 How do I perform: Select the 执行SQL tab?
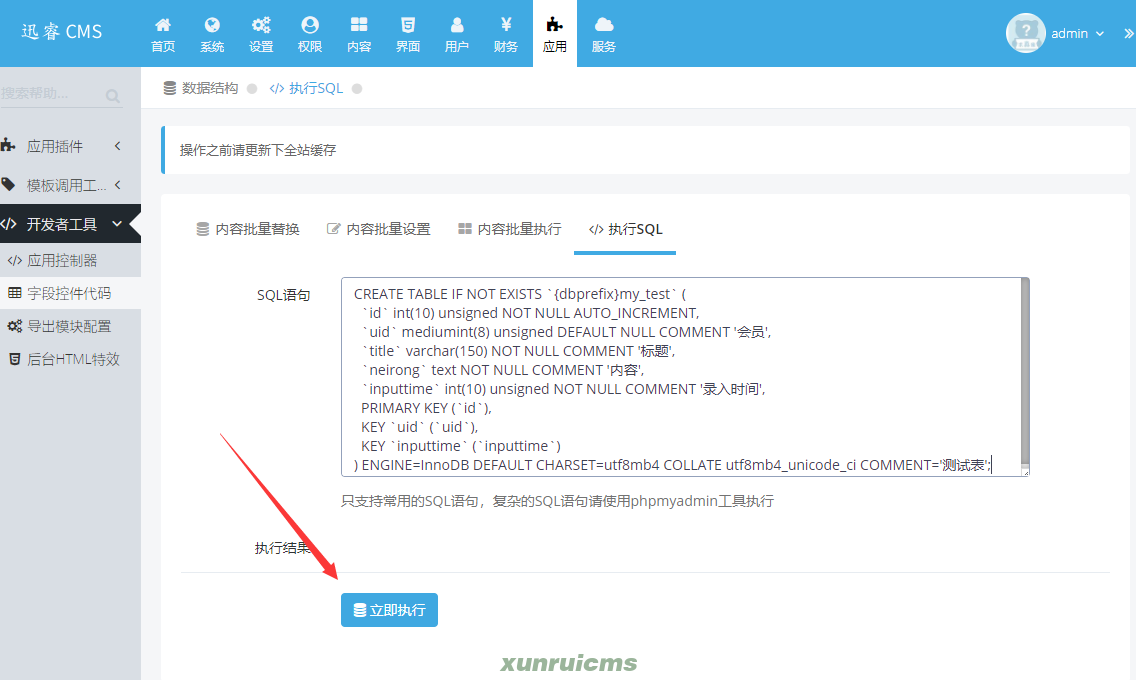click(x=625, y=230)
